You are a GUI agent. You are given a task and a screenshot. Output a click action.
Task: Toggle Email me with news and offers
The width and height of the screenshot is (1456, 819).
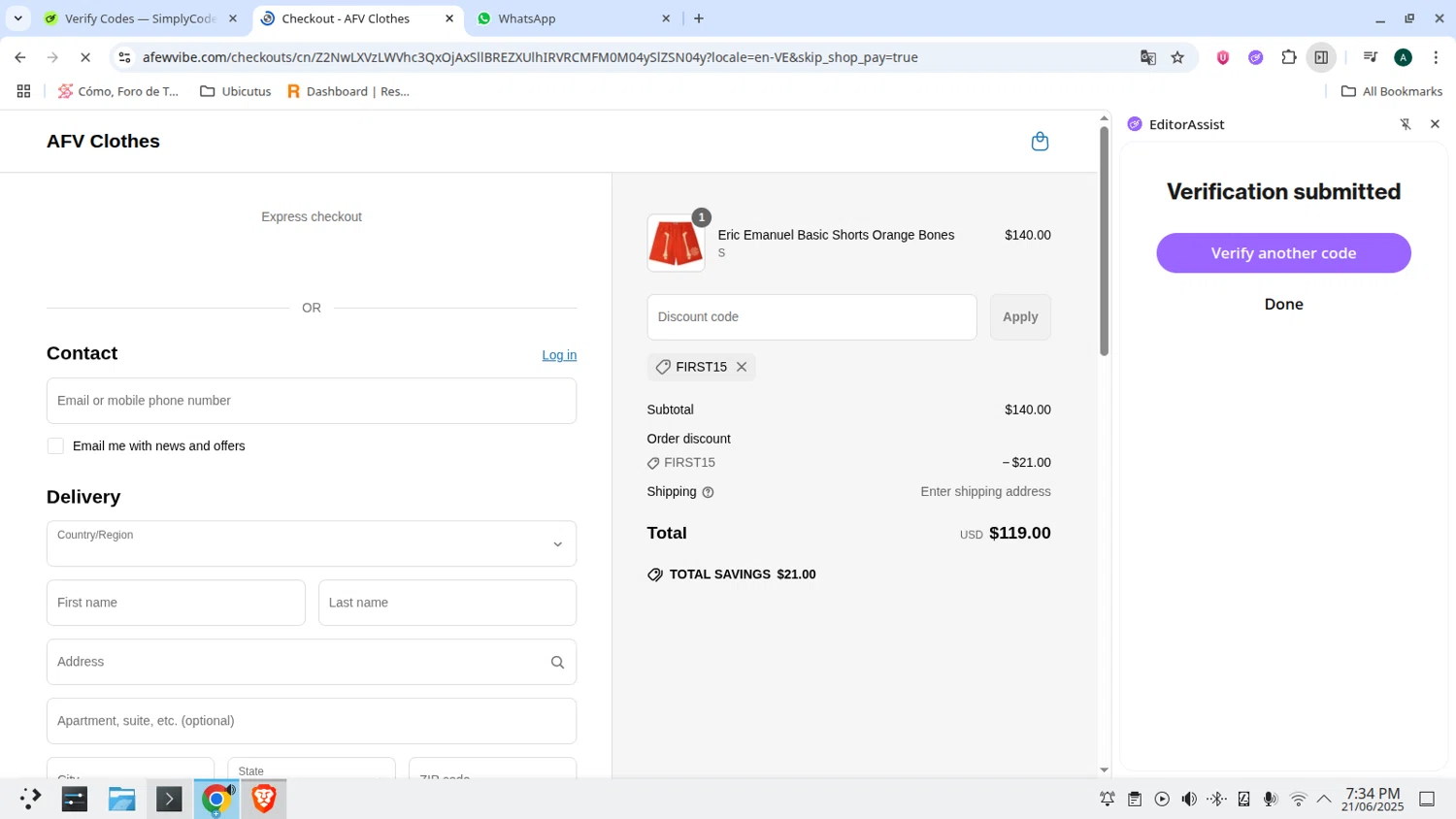55,446
